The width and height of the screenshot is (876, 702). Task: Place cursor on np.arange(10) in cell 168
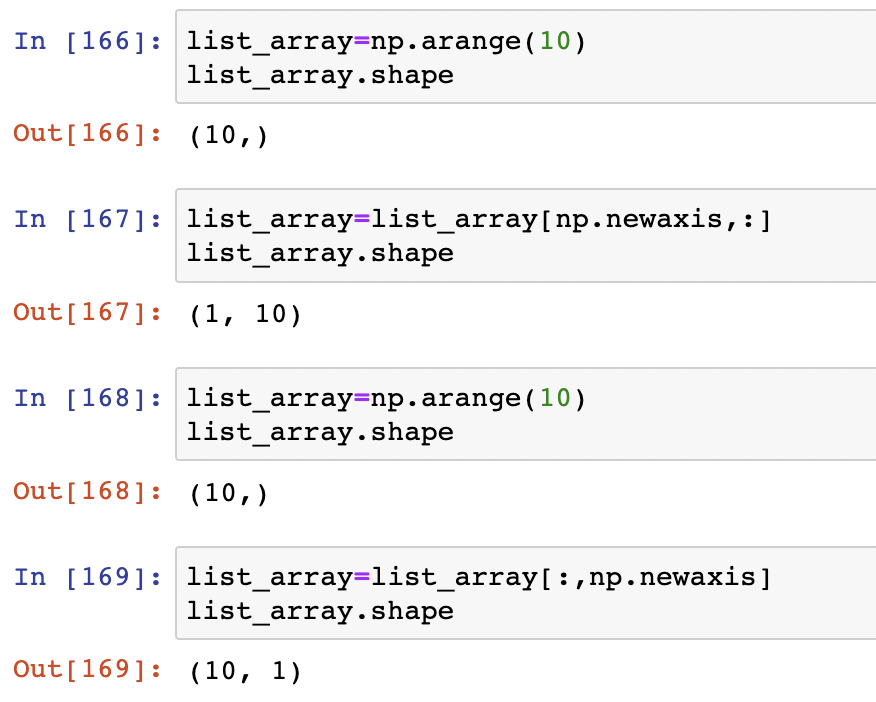point(478,399)
